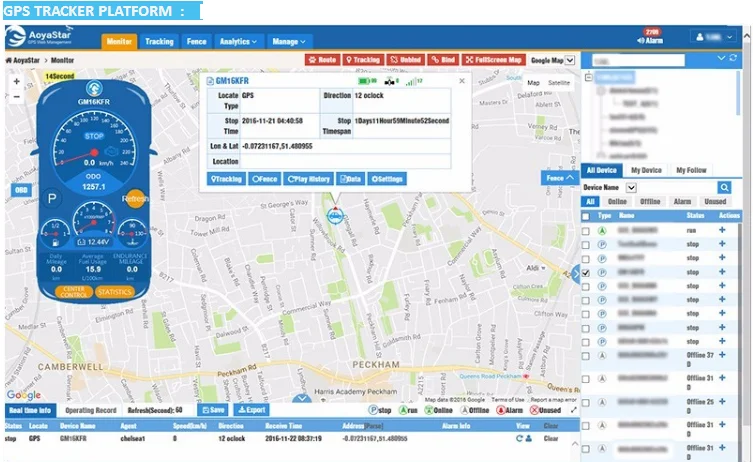Click the OBD tab beside the dashboard

click(x=21, y=189)
